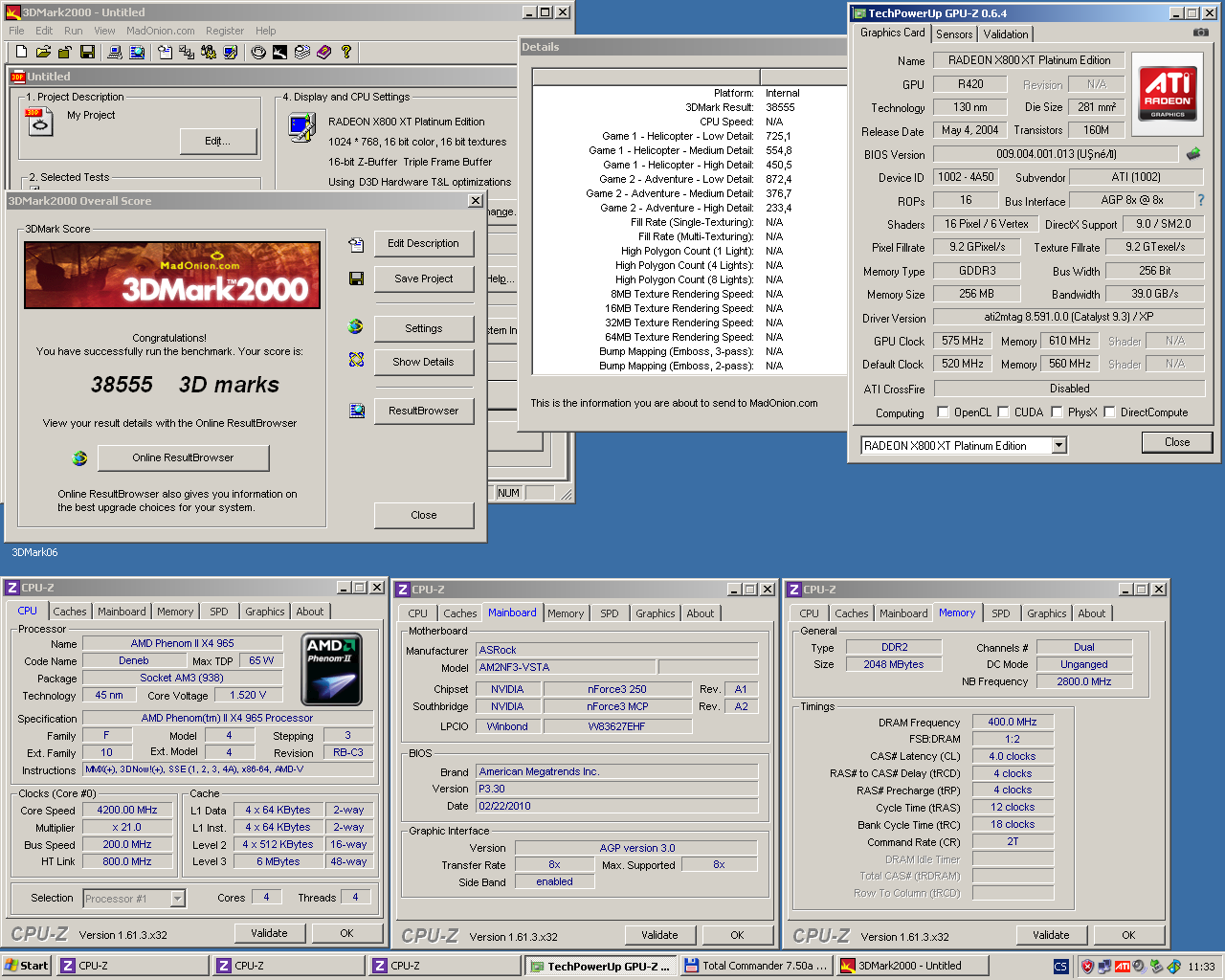Click the CS language indicator on taskbar
The image size is (1225, 980).
click(1060, 967)
